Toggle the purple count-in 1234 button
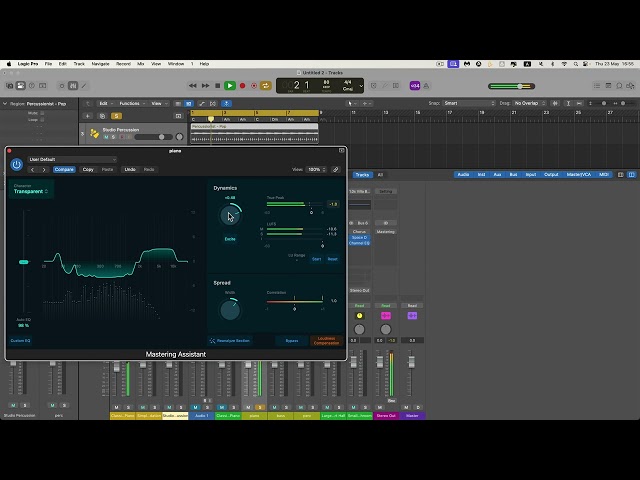This screenshot has height=480, width=640. point(415,86)
